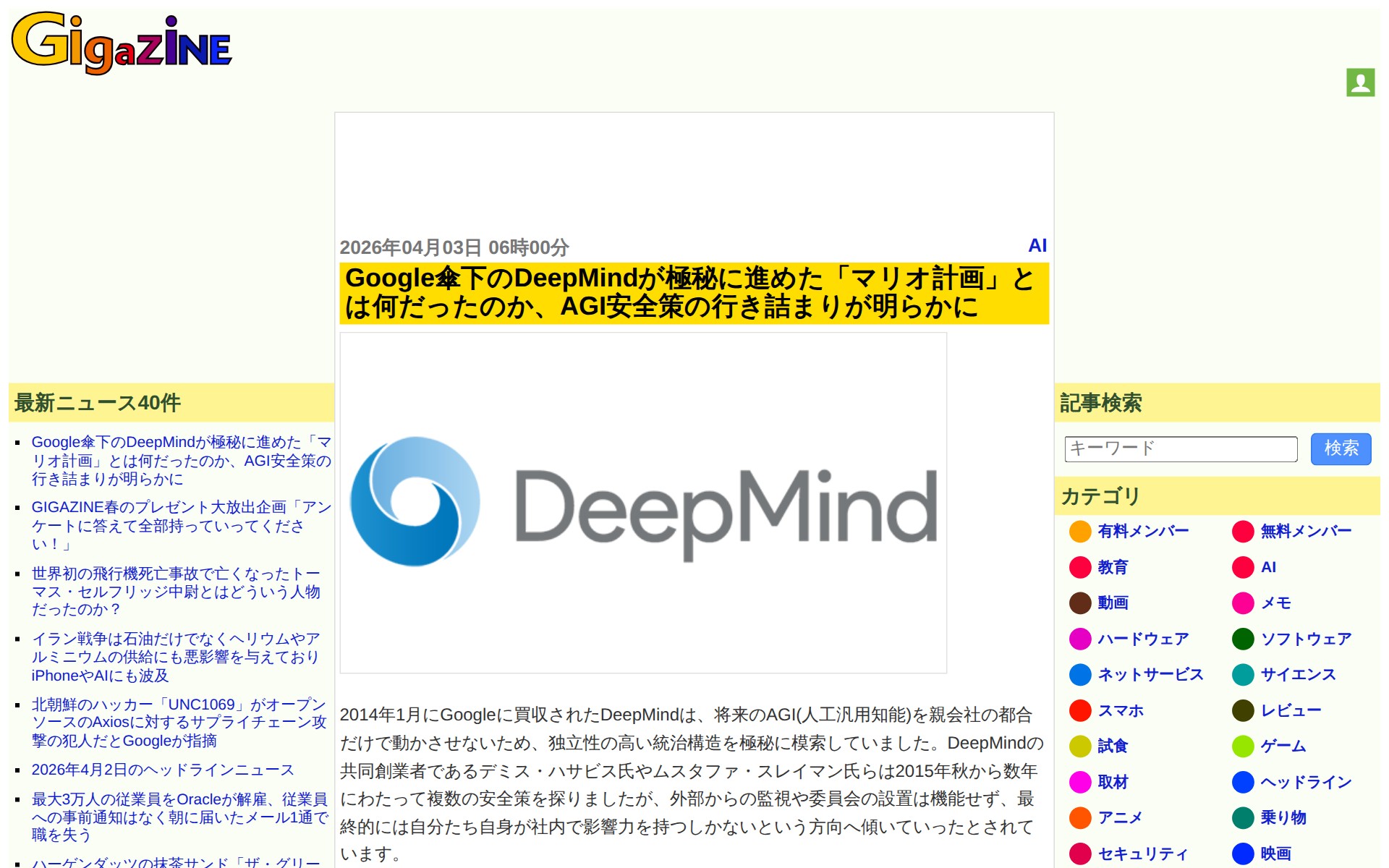Open the 乗り物 category link text
The height and width of the screenshot is (868, 1389).
[x=1283, y=818]
